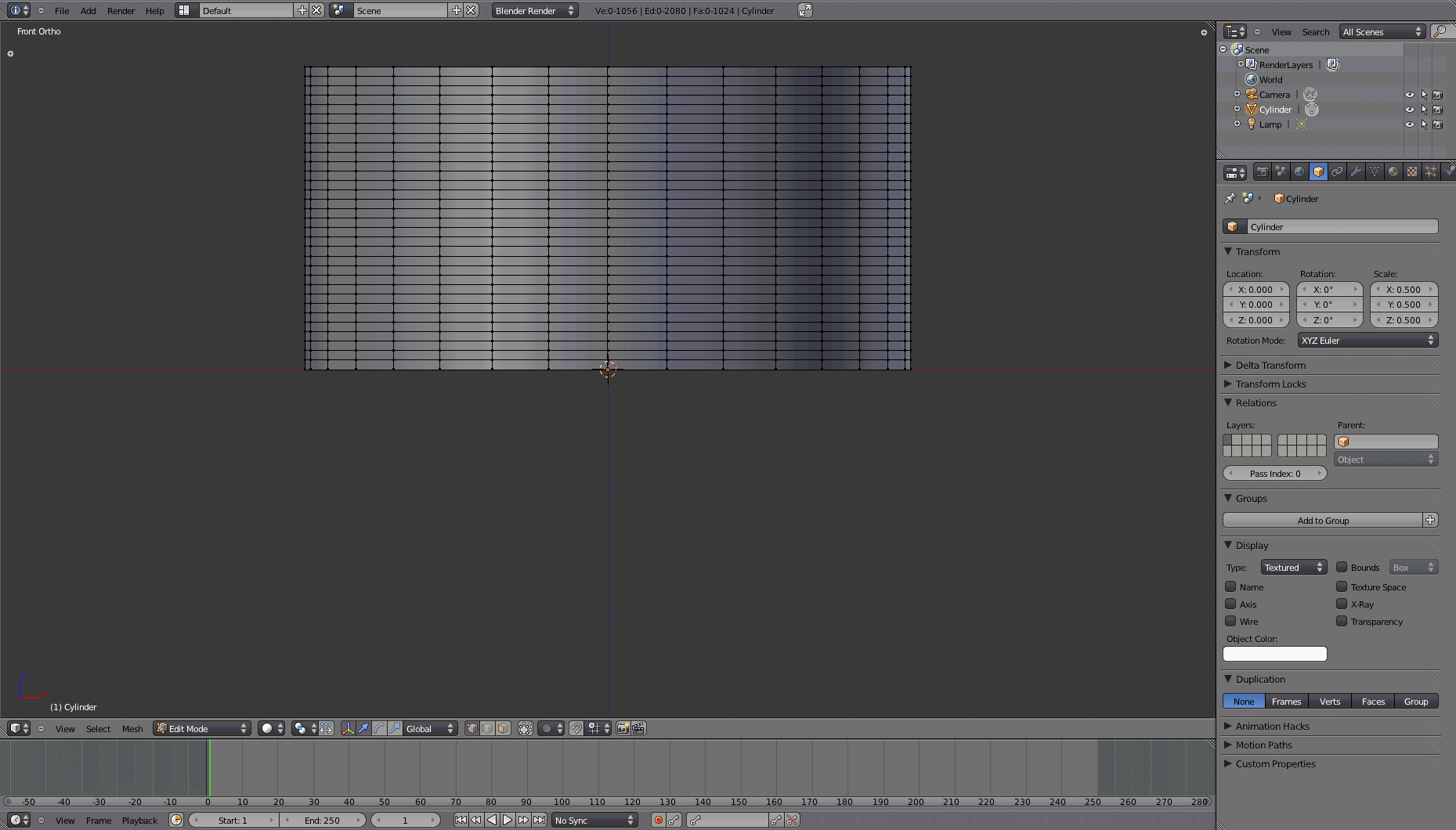Select the Verts duplication button
The image size is (1456, 830).
click(x=1329, y=702)
